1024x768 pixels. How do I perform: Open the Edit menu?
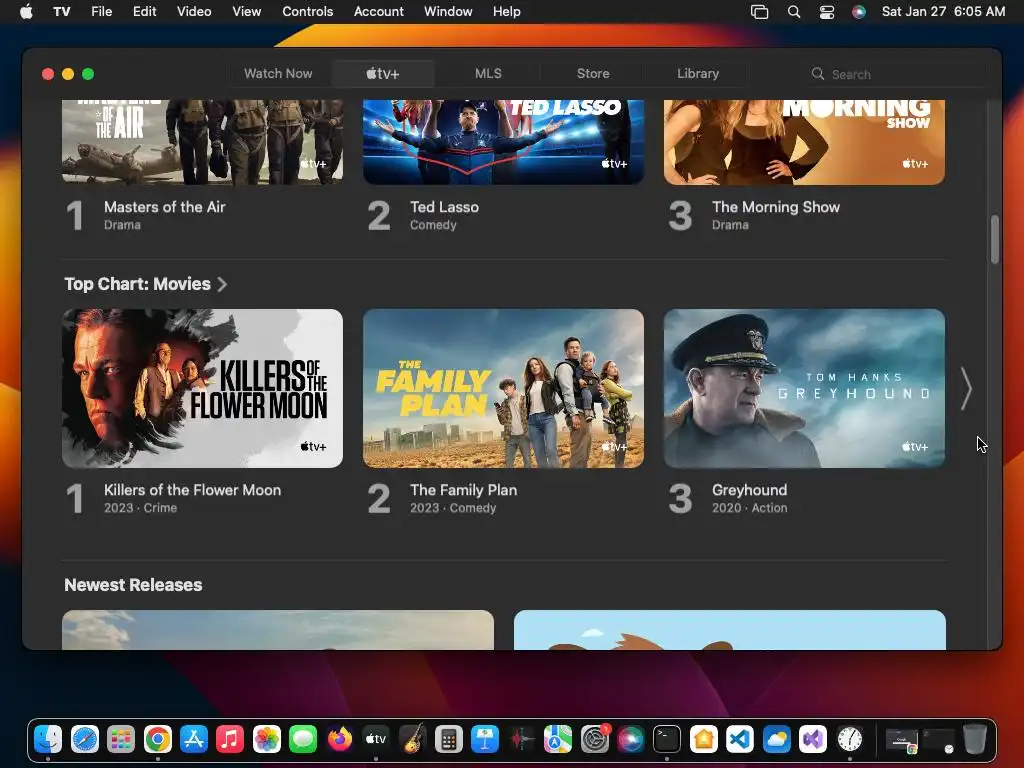(x=144, y=11)
